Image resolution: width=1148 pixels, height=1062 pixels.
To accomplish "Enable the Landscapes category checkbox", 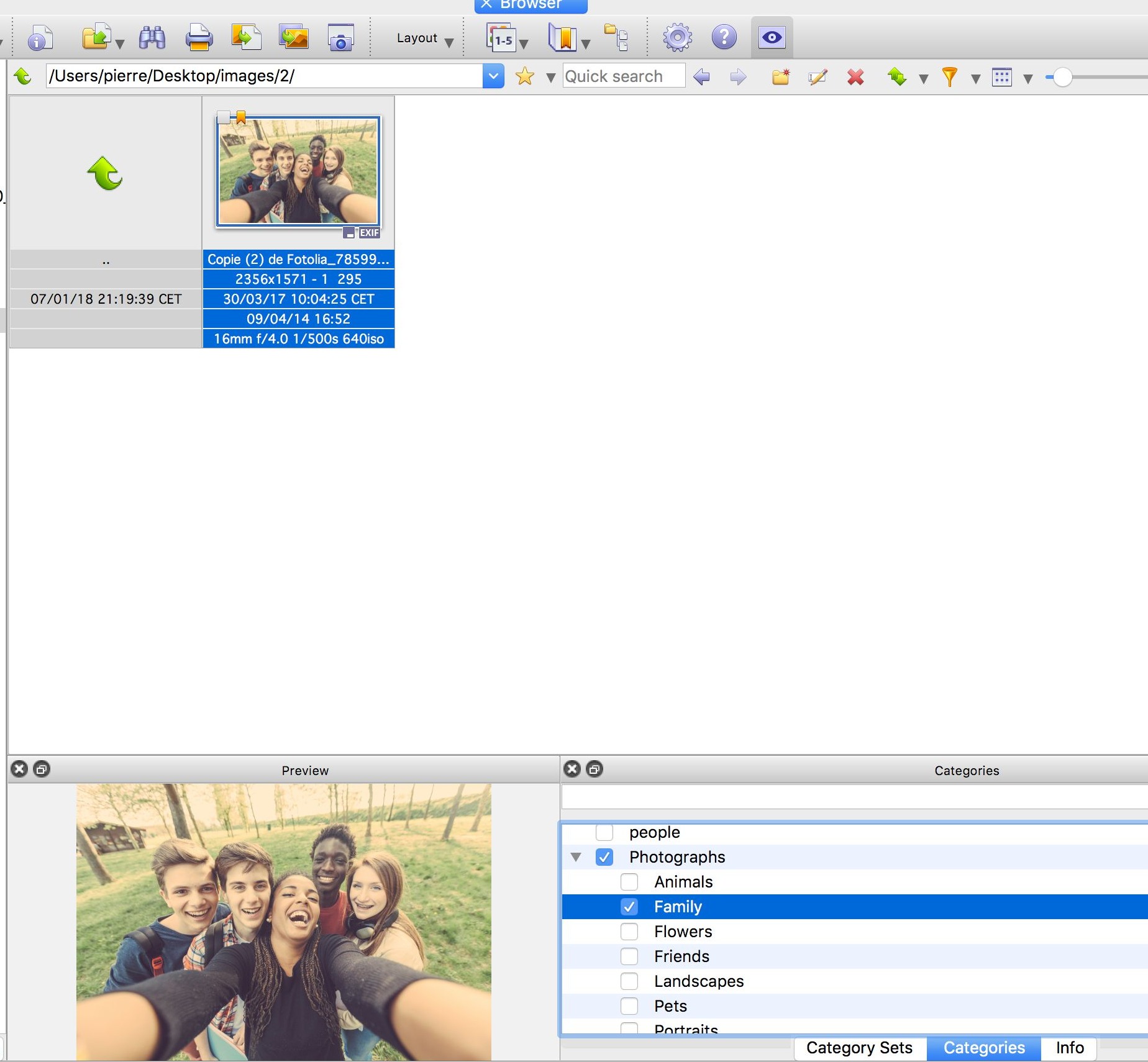I will coord(629,981).
